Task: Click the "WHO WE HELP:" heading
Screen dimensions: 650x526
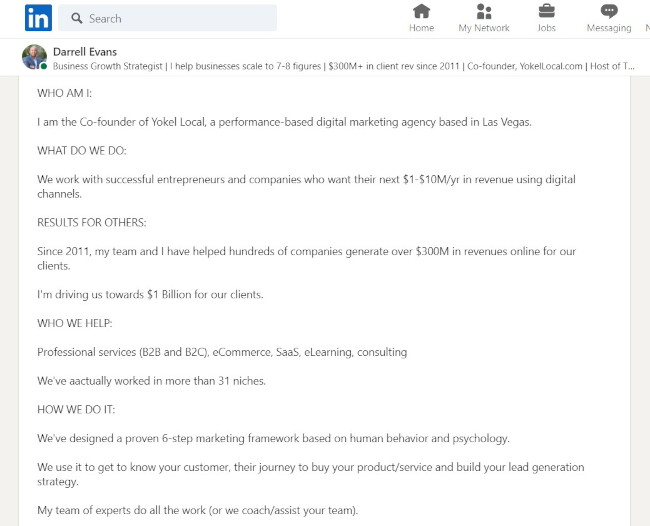Action: click(75, 323)
